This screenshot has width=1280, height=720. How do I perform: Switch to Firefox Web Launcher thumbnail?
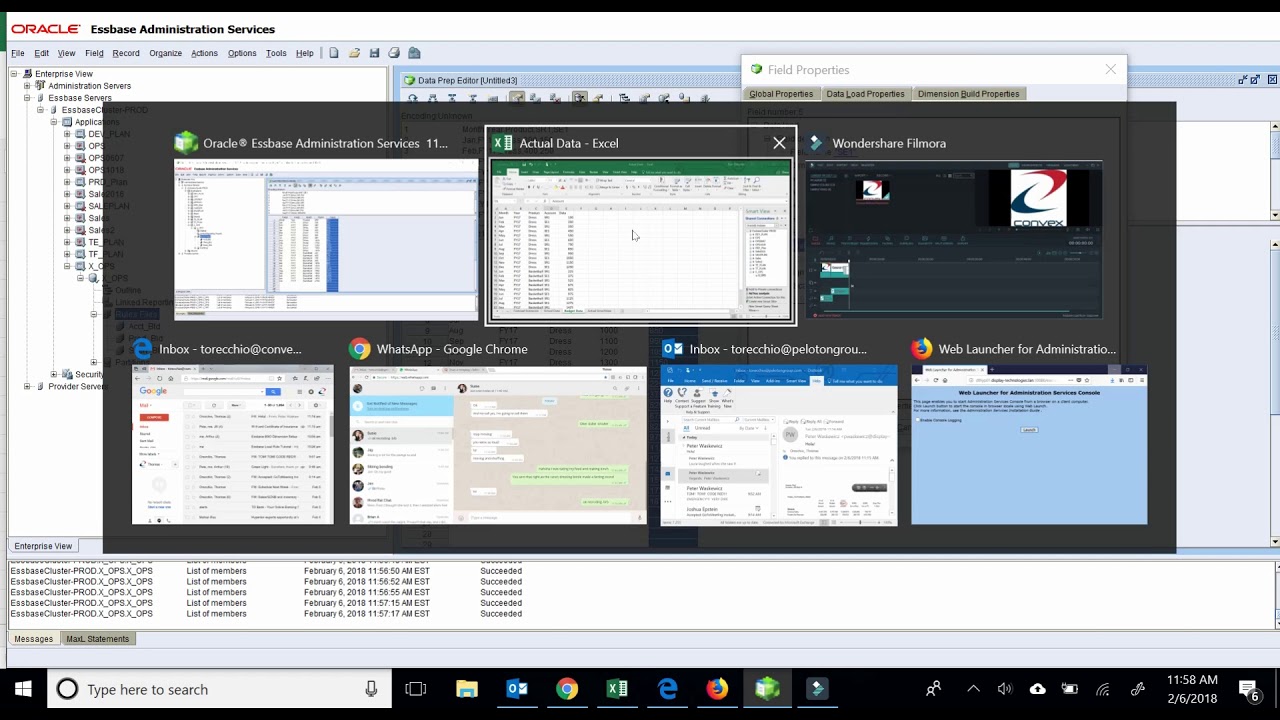coord(1029,444)
